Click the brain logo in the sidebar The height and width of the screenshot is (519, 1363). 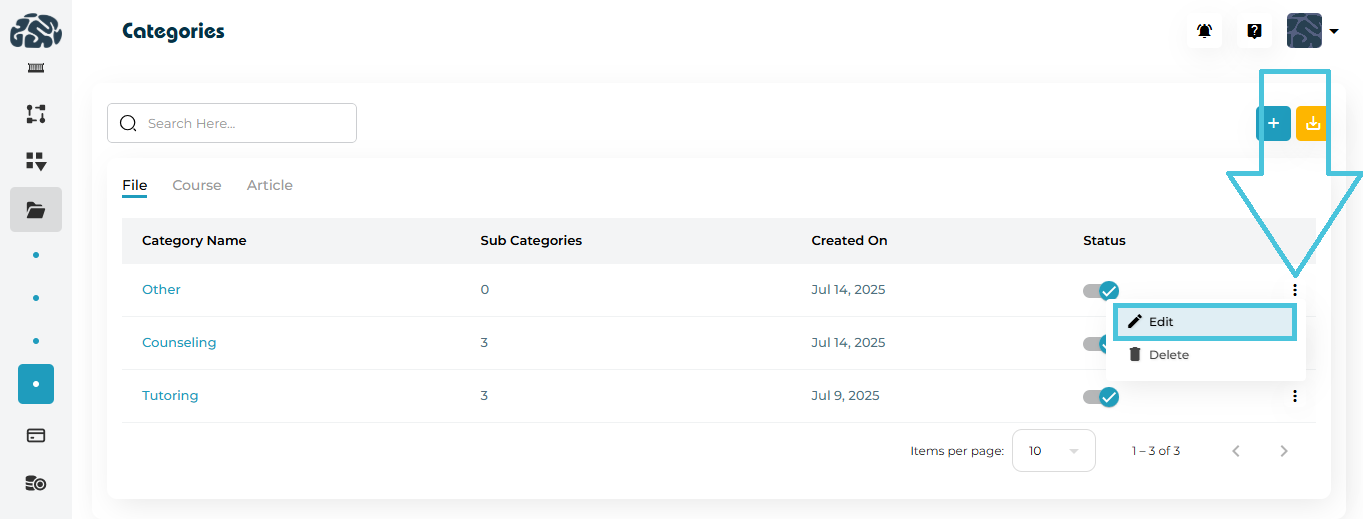36,32
